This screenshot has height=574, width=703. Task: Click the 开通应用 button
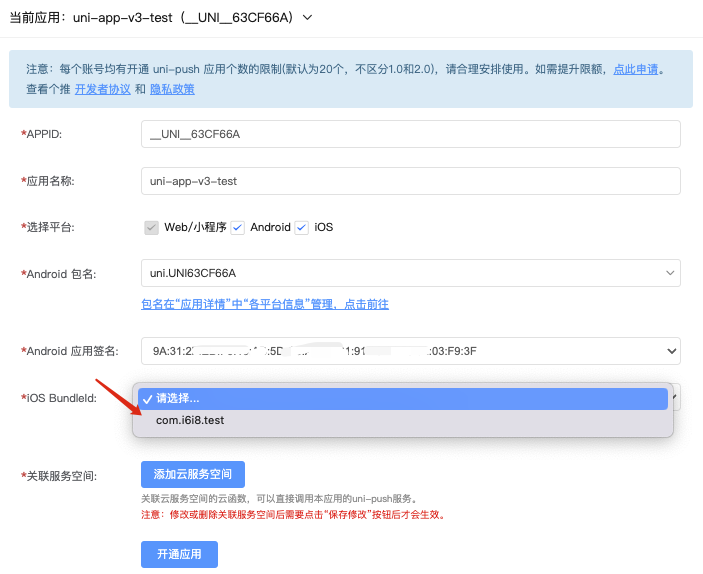coord(179,554)
